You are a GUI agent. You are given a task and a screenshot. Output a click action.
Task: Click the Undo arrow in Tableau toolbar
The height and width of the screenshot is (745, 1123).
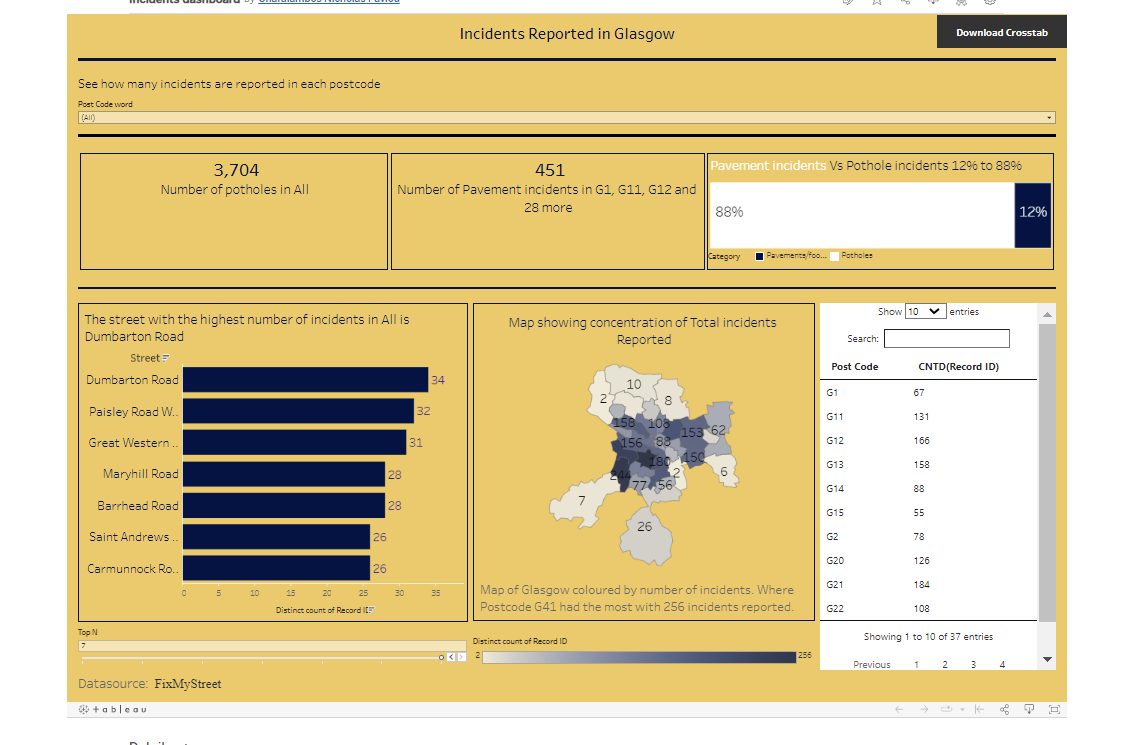(x=899, y=709)
